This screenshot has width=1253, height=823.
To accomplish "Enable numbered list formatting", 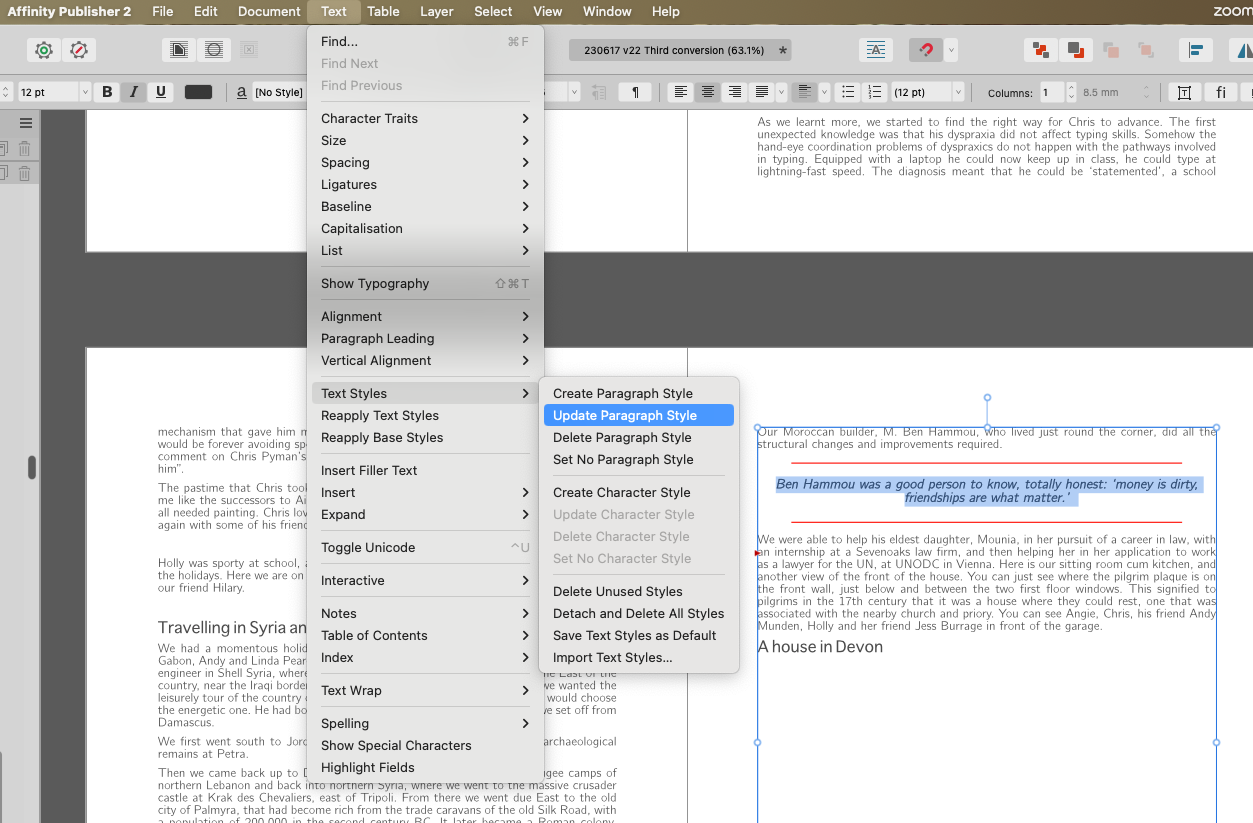I will pyautogui.click(x=875, y=92).
